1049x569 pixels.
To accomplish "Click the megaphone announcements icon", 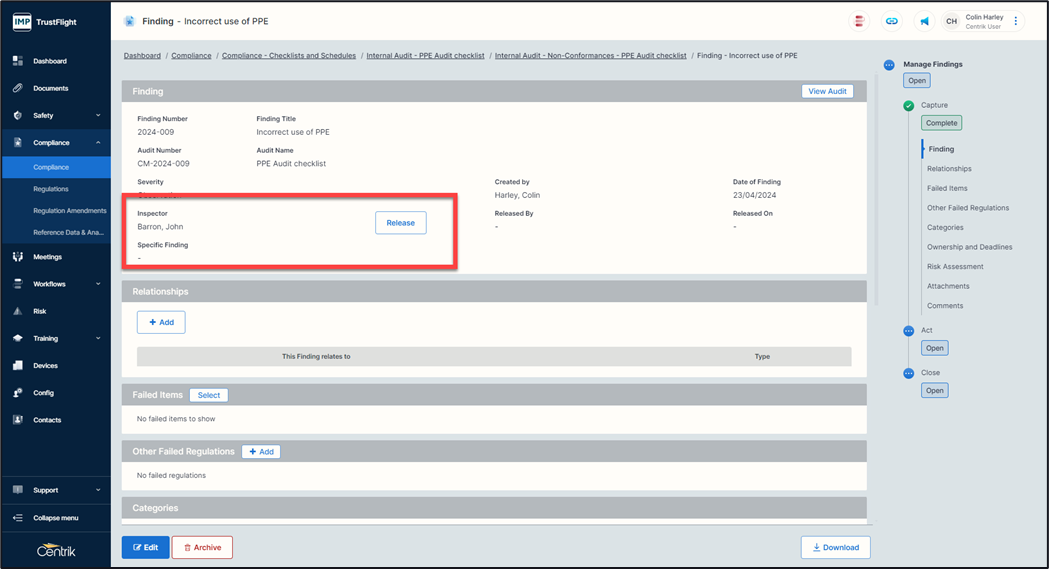I will click(x=924, y=21).
